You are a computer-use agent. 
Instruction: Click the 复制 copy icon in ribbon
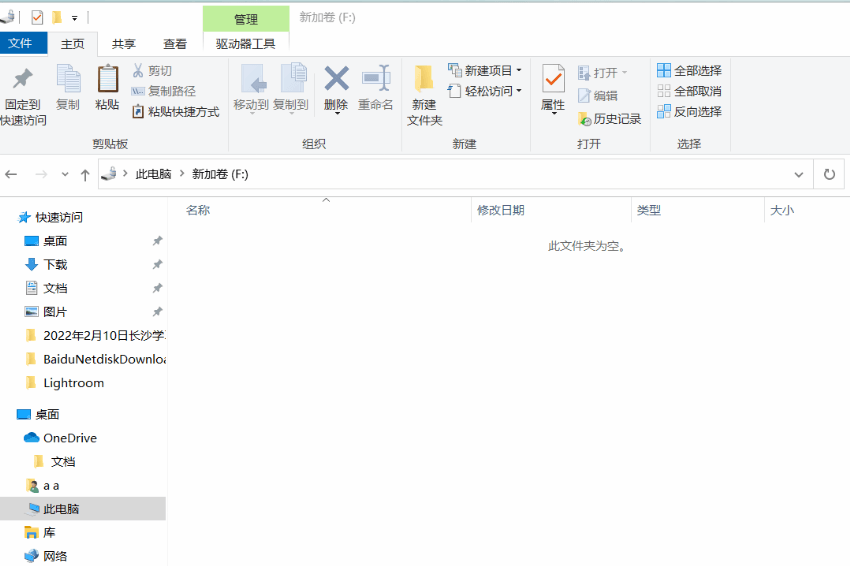(x=68, y=87)
